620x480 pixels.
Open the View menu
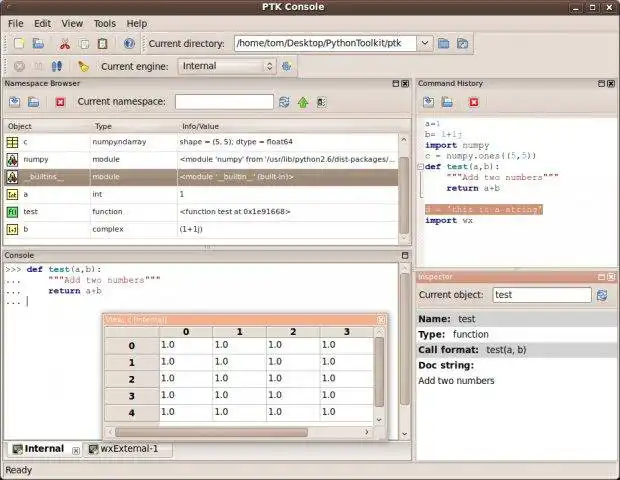click(x=72, y=23)
